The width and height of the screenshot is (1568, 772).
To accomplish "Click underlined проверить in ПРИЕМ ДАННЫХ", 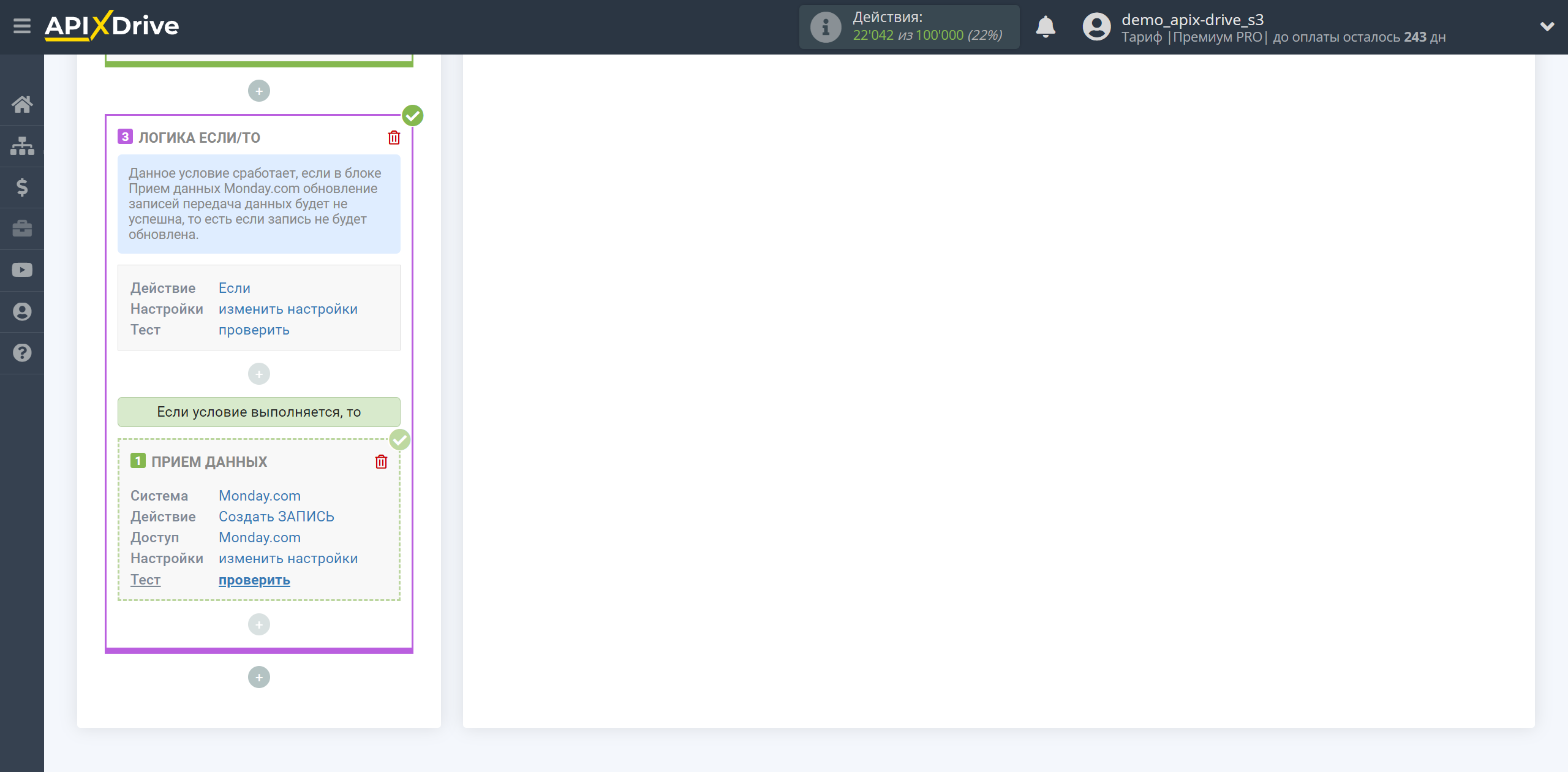I will click(x=254, y=580).
